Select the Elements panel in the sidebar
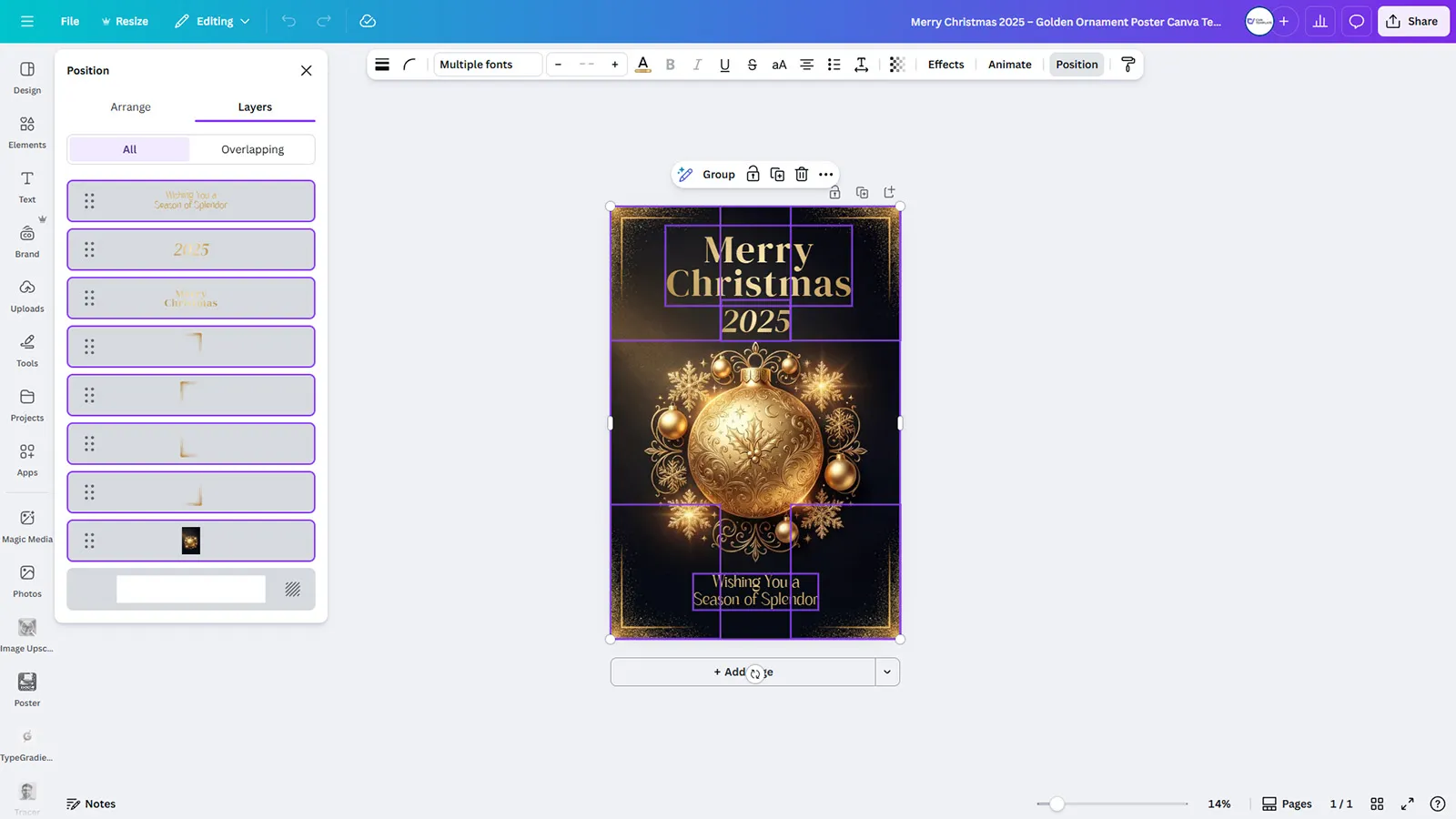The image size is (1456, 819). point(26,130)
